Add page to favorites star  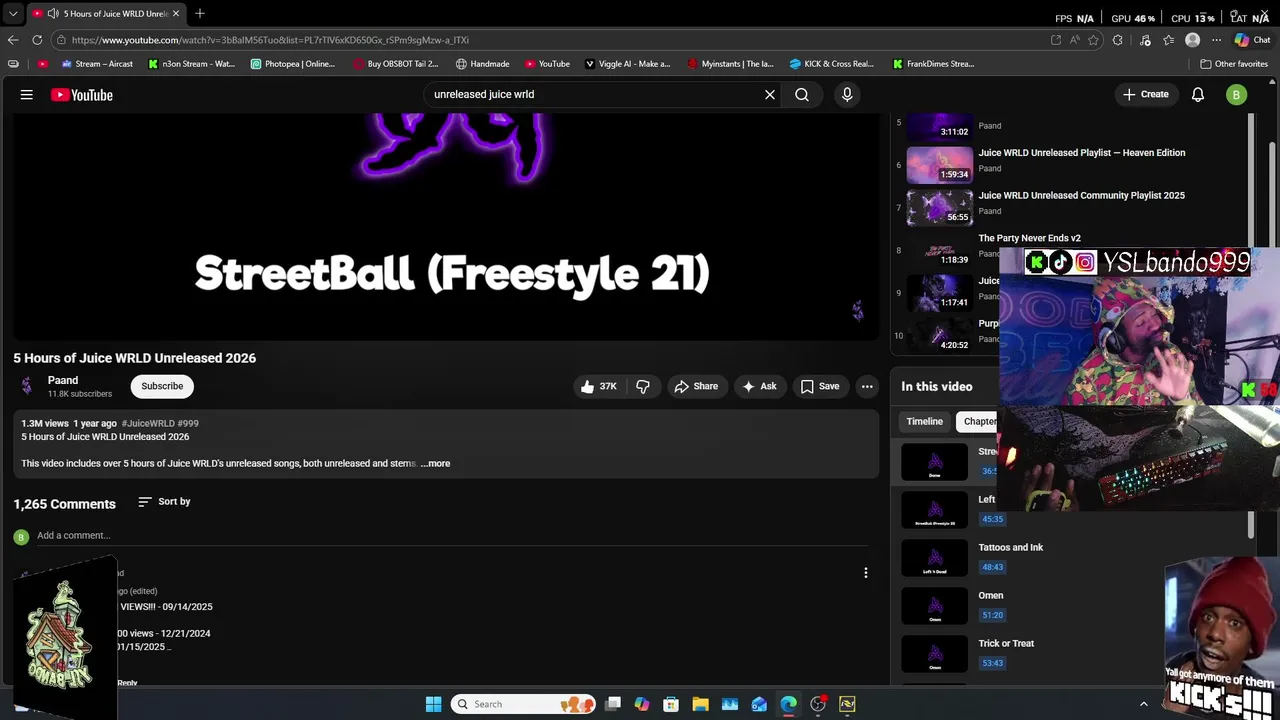1093,40
